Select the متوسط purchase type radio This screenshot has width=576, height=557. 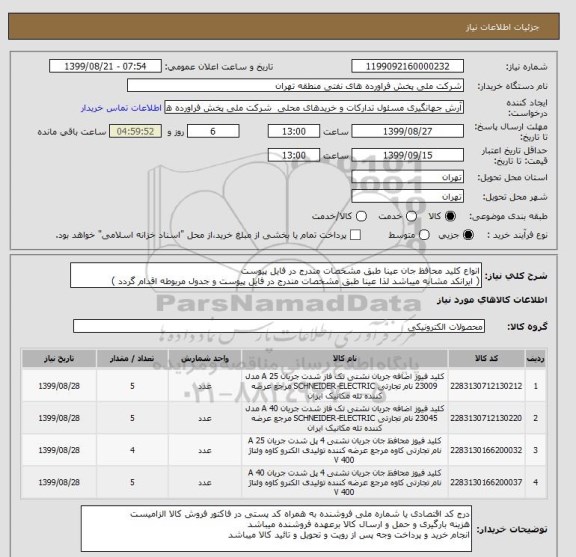(x=424, y=235)
